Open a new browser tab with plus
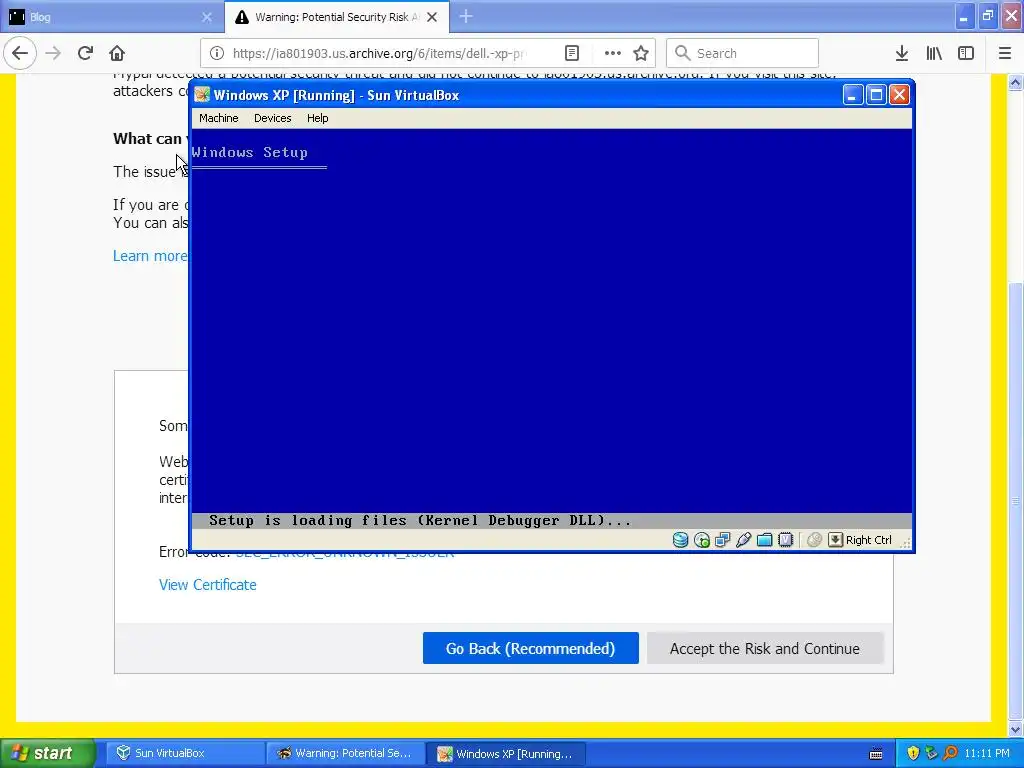The image size is (1024, 768). (466, 17)
